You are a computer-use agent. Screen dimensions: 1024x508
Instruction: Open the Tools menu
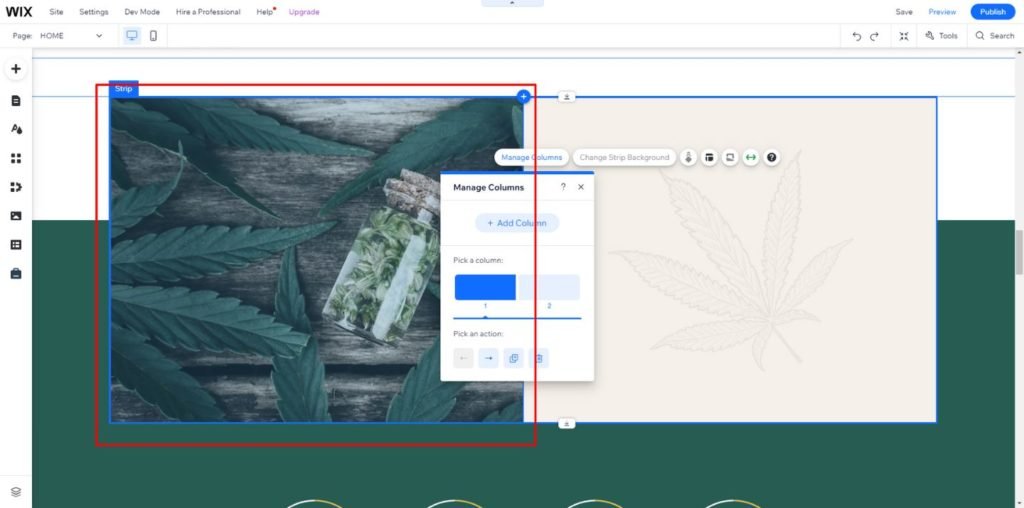click(x=941, y=36)
